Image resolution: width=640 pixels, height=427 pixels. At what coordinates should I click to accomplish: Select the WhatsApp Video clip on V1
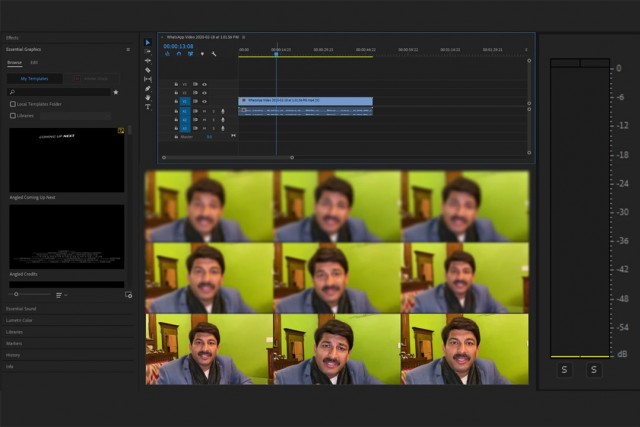(305, 101)
